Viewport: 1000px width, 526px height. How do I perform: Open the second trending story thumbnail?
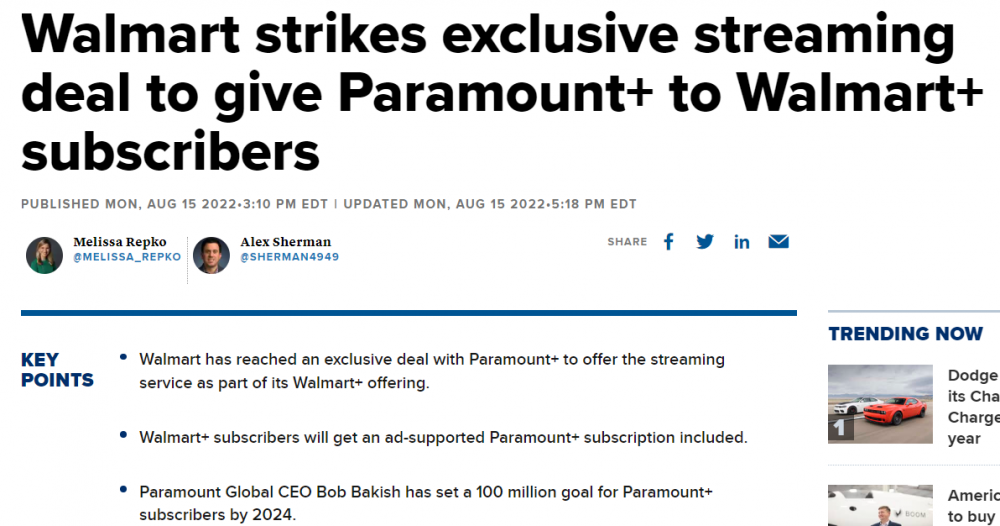(880, 506)
